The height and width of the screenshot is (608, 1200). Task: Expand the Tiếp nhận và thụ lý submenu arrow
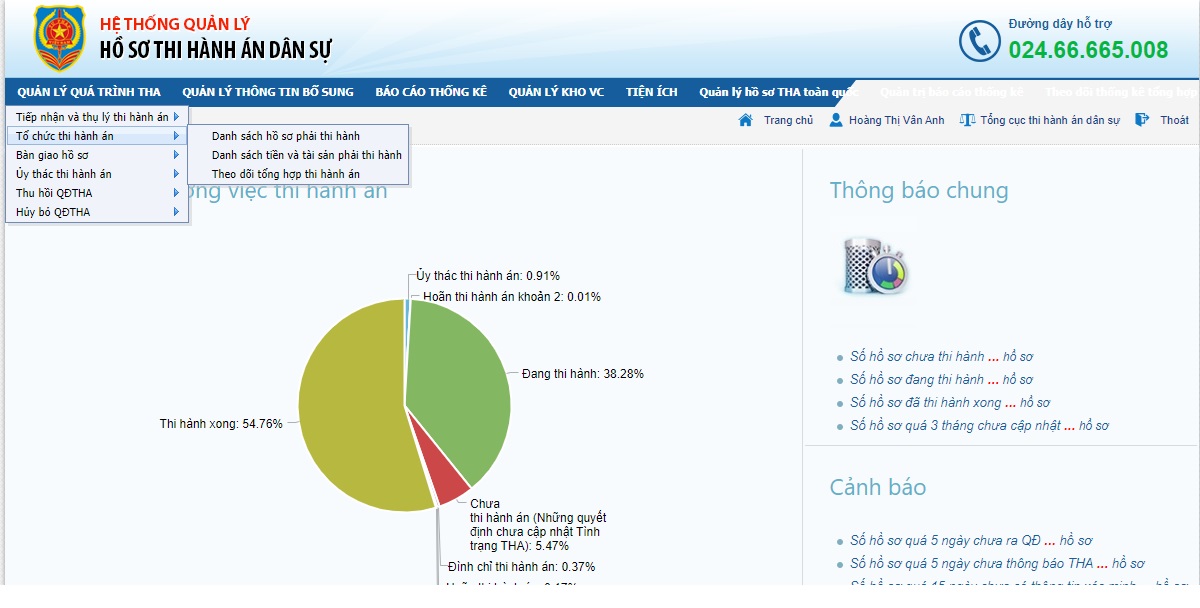(x=176, y=117)
